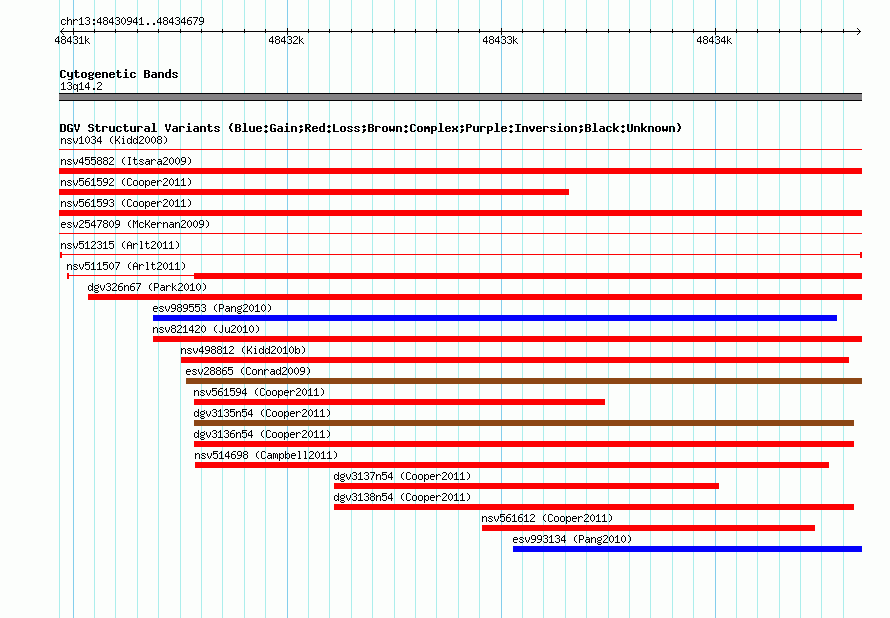Click the dgv3137n54 red loss bar
This screenshot has height=618, width=890.
tap(526, 486)
